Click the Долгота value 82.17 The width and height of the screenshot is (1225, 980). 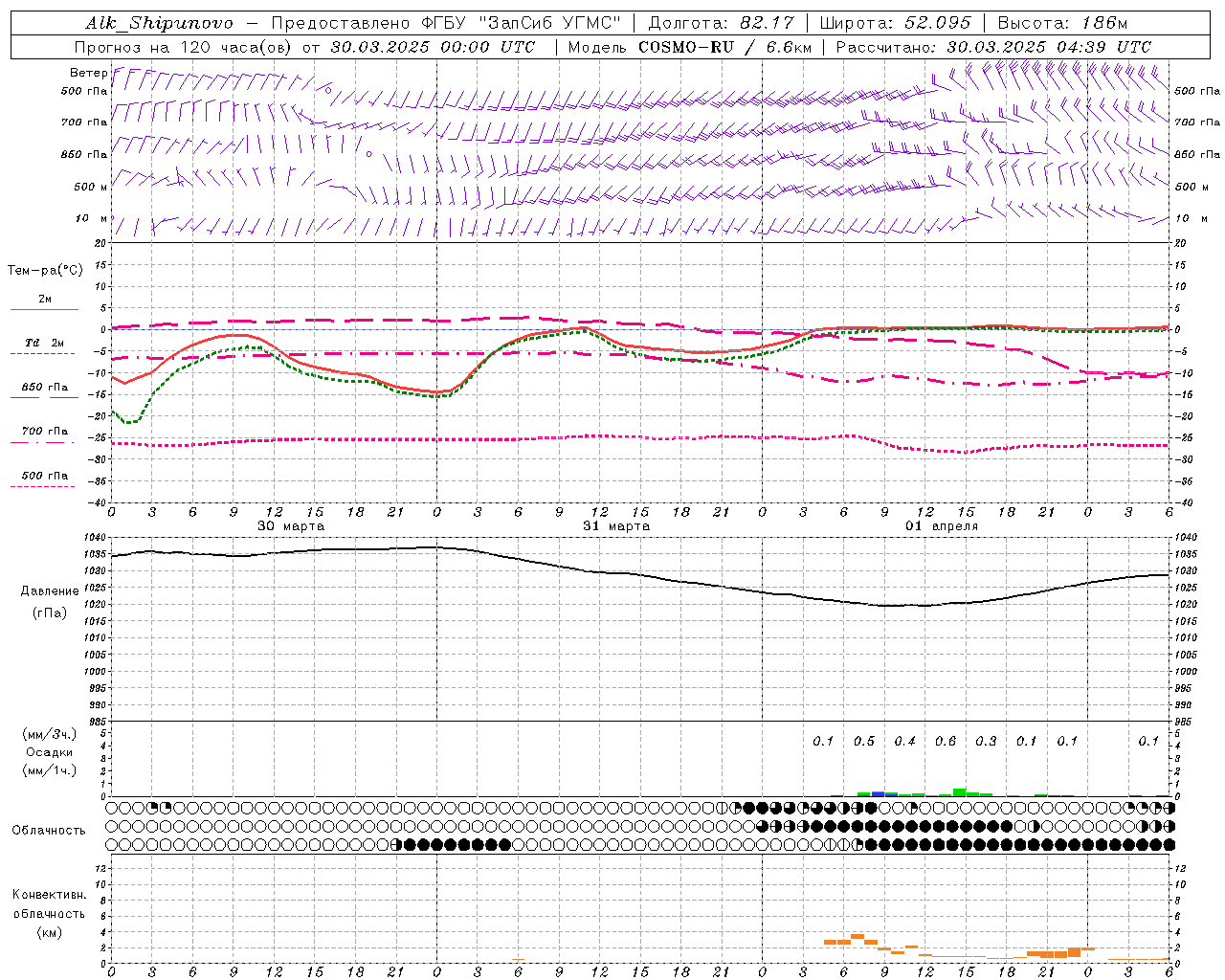(766, 23)
